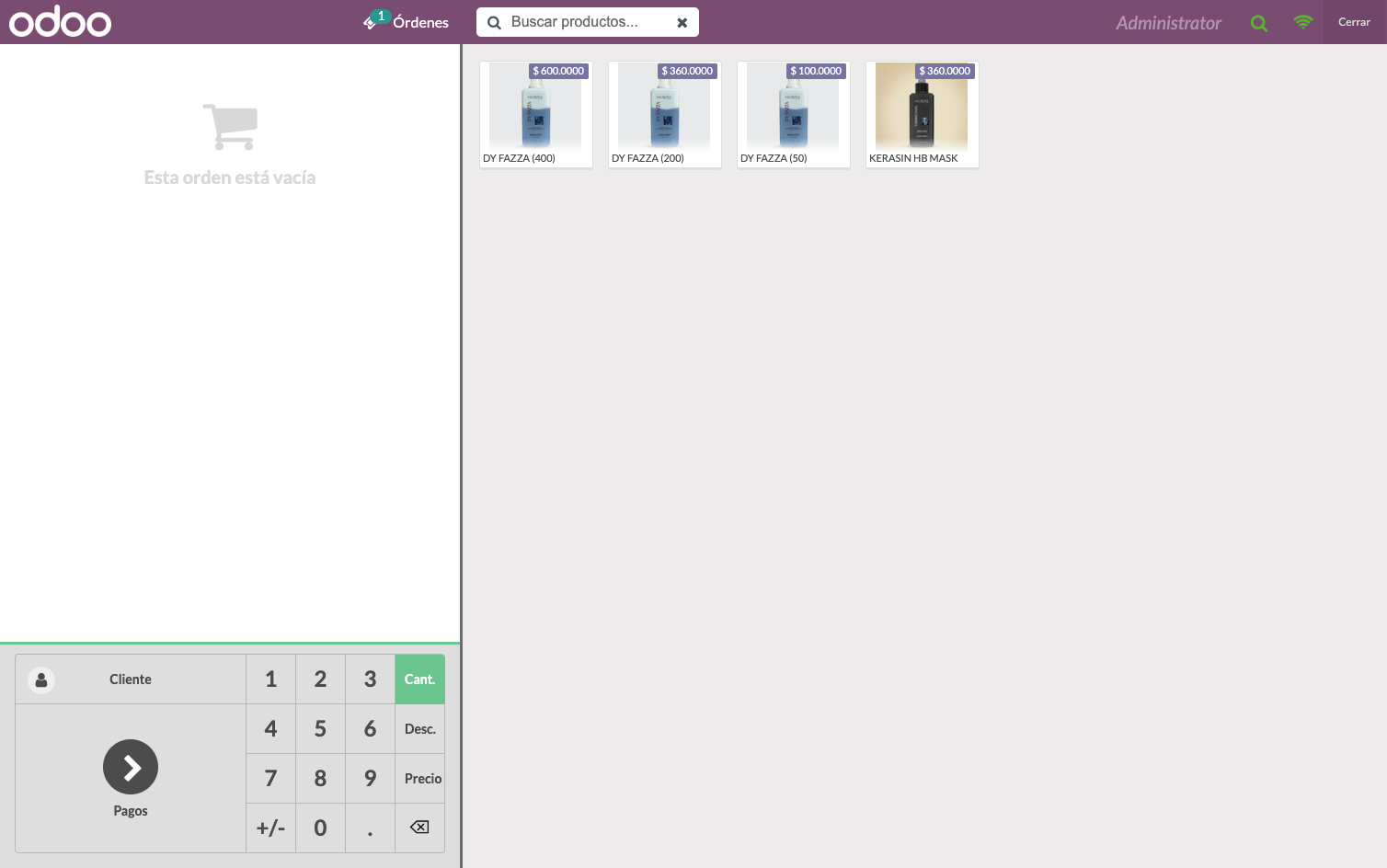1387x868 pixels.
Task: Click numpad key 3
Action: tap(371, 680)
